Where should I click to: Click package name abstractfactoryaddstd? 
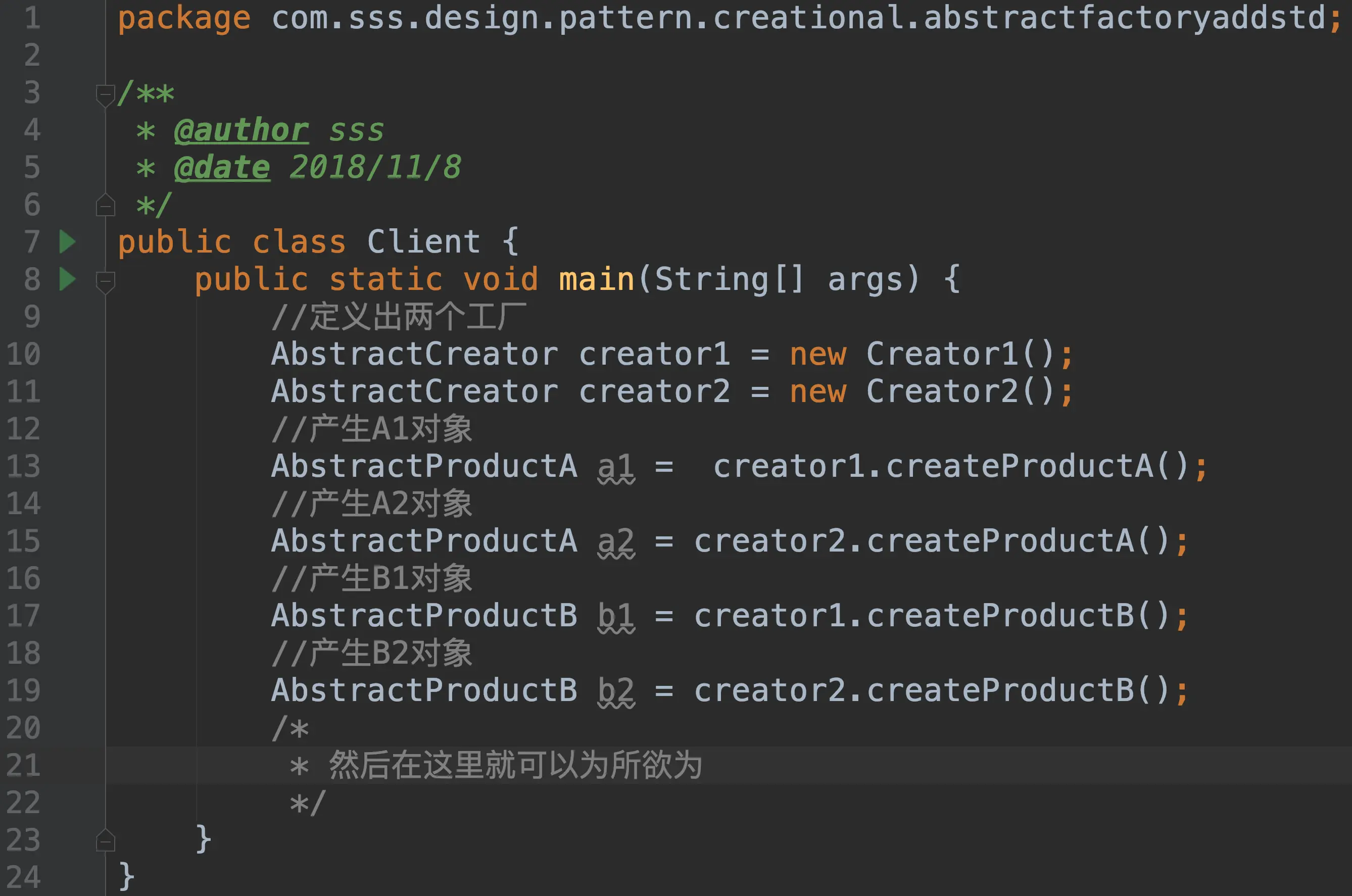(1124, 18)
